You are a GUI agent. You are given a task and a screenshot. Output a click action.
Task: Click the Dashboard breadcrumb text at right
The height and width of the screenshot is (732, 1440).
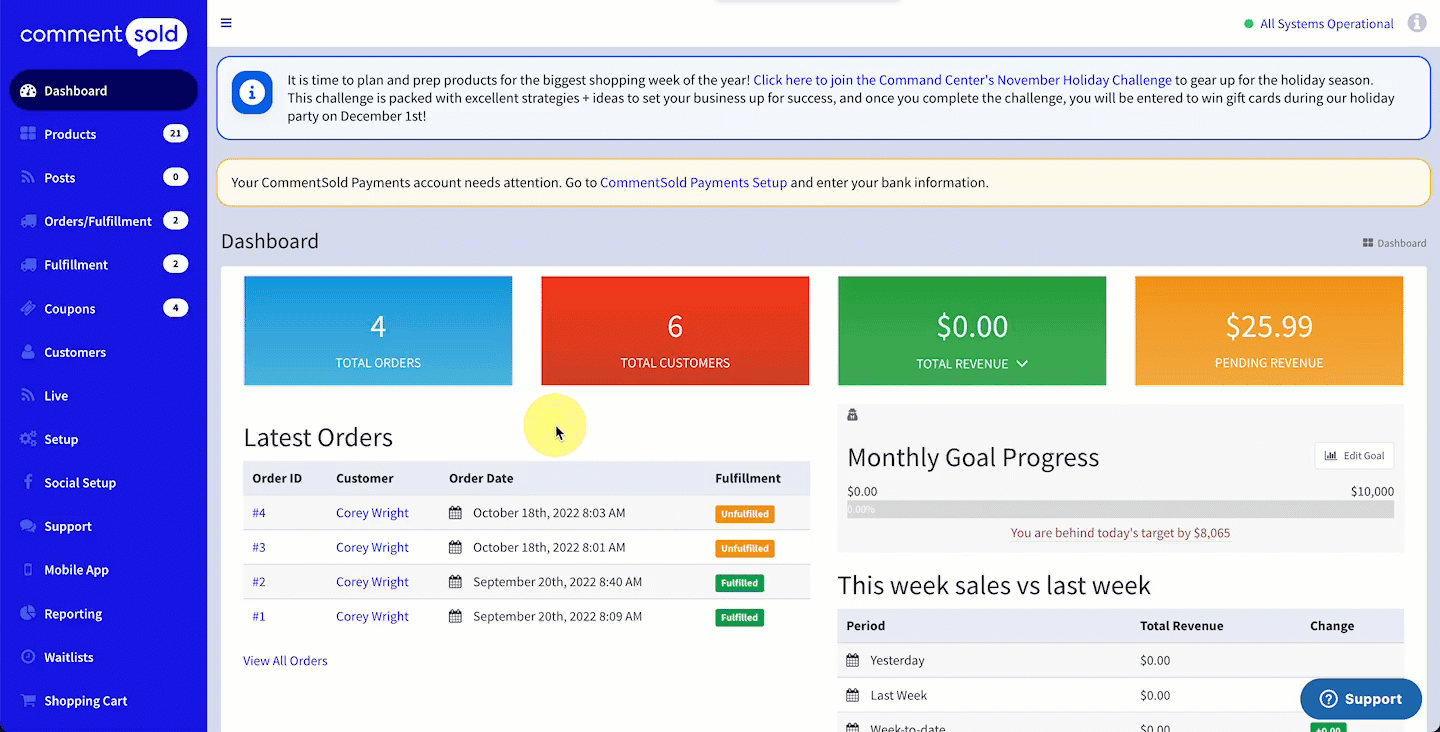(x=1402, y=243)
